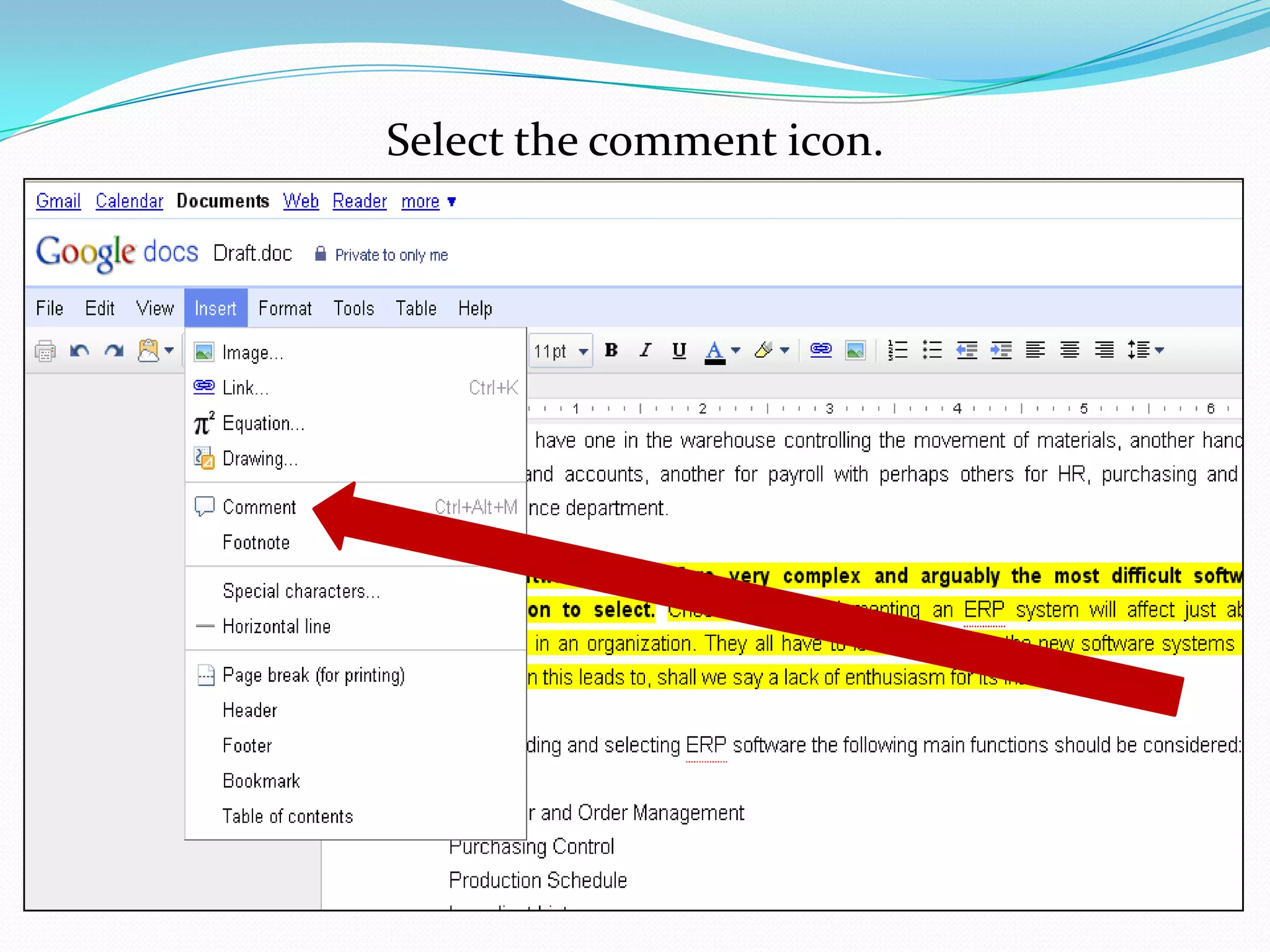Expand the highlight color dropdown arrow
1270x952 pixels.
click(x=784, y=350)
